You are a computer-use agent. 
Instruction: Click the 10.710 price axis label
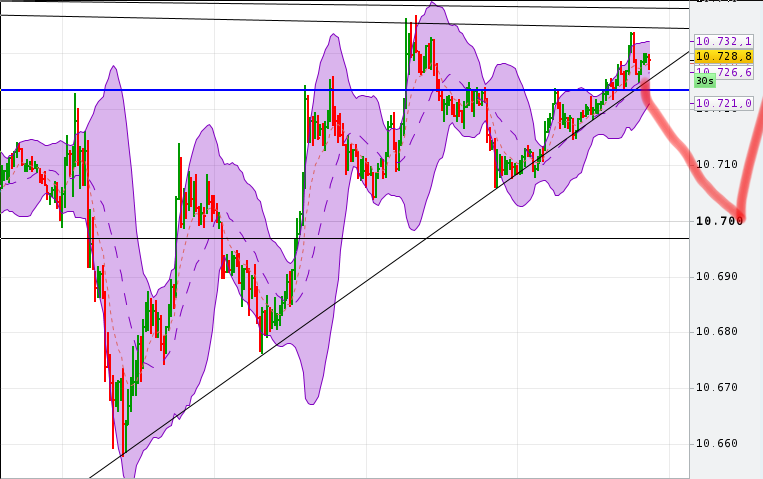[717, 165]
